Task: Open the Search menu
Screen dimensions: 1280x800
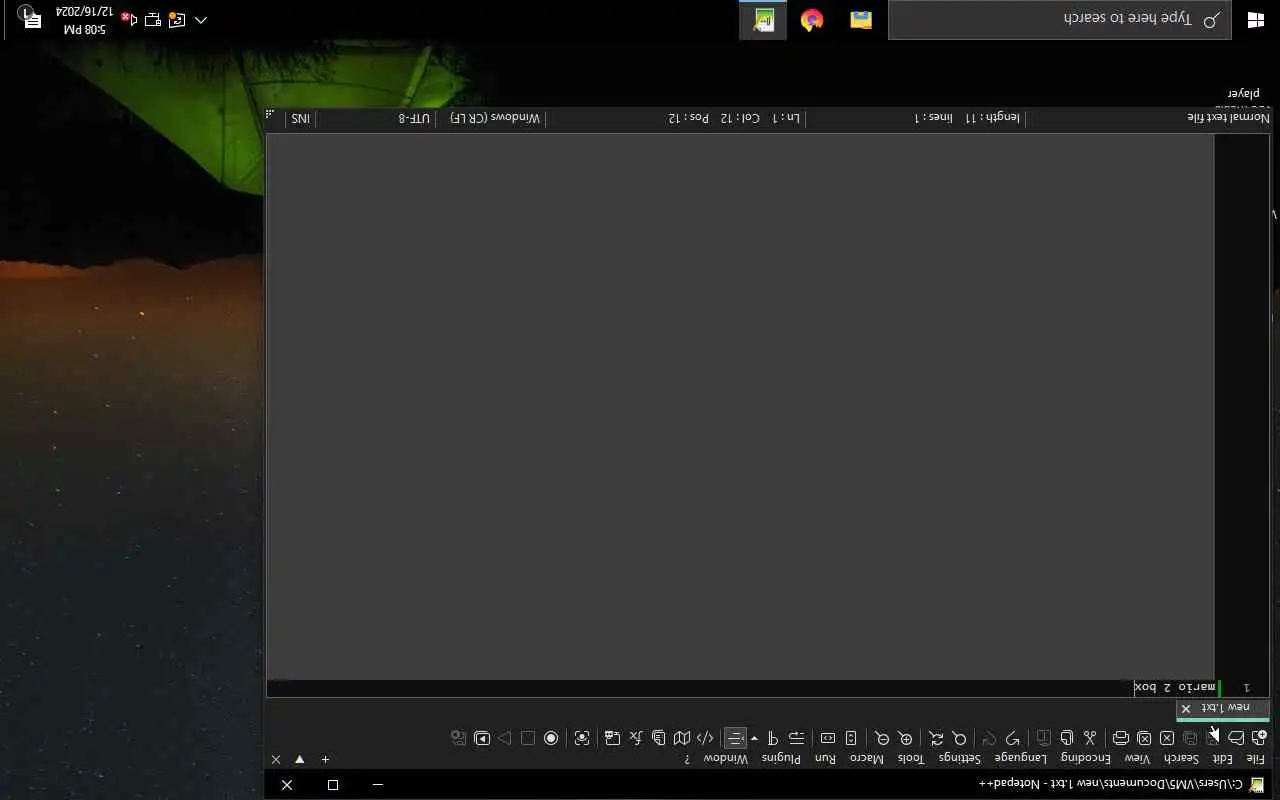Action: 1181,758
